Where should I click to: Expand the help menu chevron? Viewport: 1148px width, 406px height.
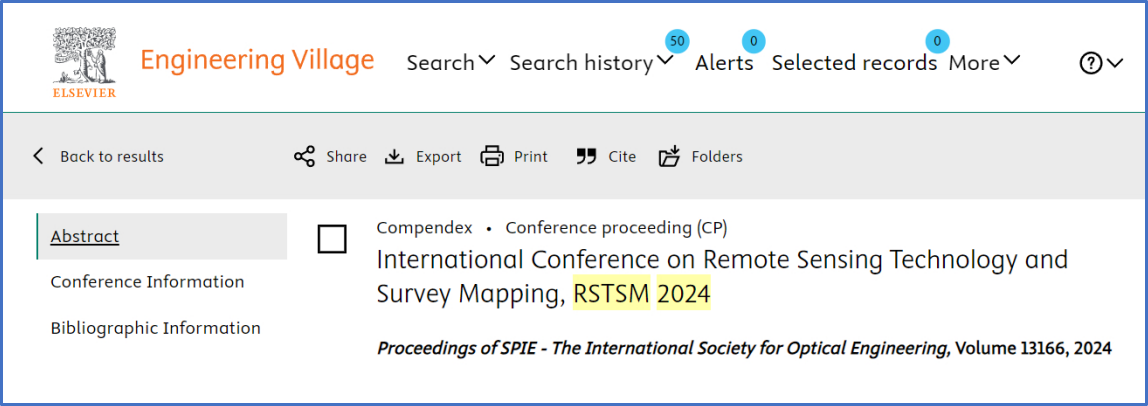pos(1114,64)
